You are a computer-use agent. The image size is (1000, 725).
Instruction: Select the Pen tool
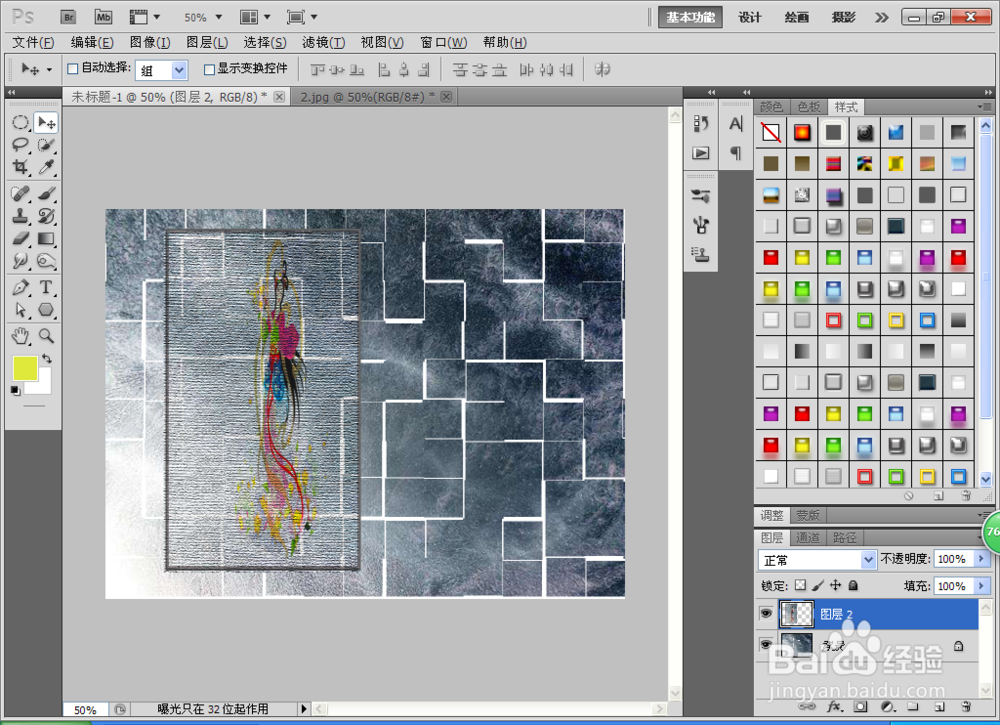click(20, 287)
